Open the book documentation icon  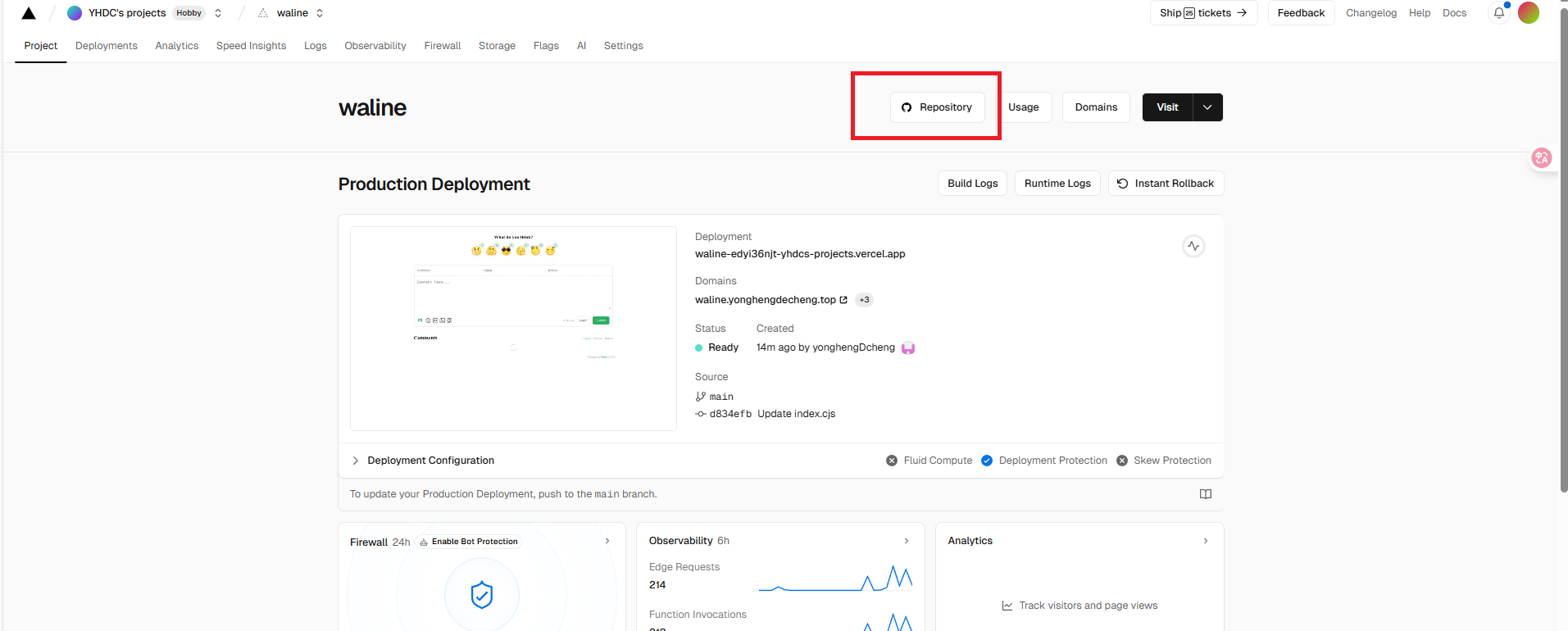point(1205,494)
